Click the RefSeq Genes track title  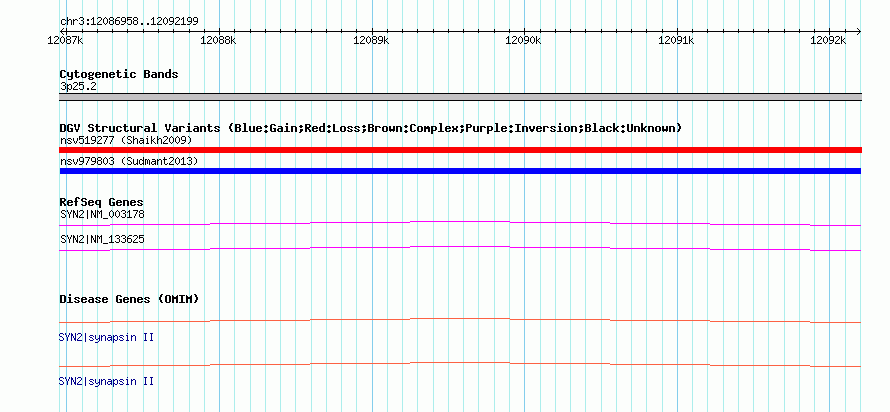(102, 202)
